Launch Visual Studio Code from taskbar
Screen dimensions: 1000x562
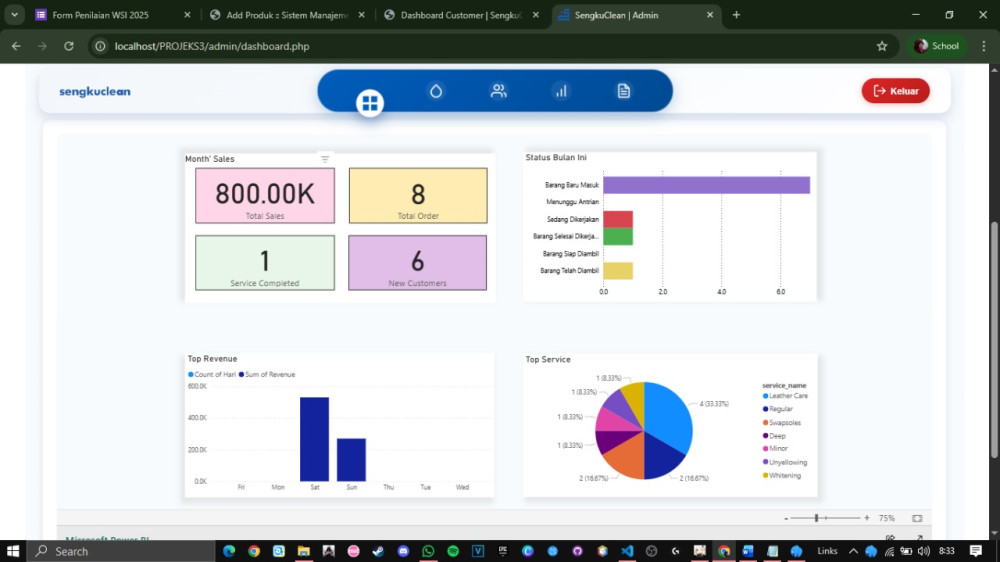point(627,551)
